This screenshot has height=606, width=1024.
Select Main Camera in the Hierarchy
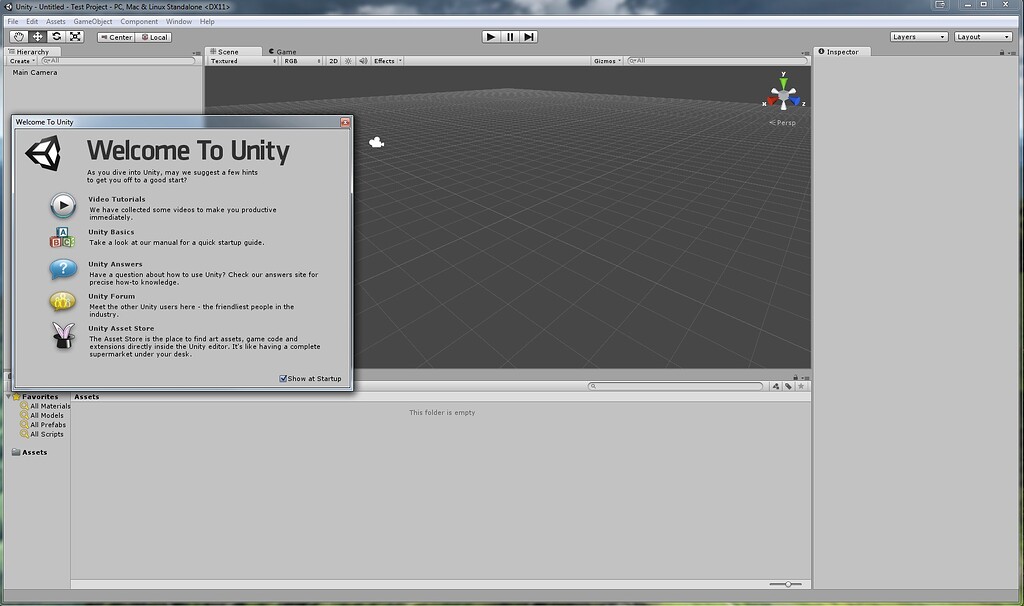(34, 71)
